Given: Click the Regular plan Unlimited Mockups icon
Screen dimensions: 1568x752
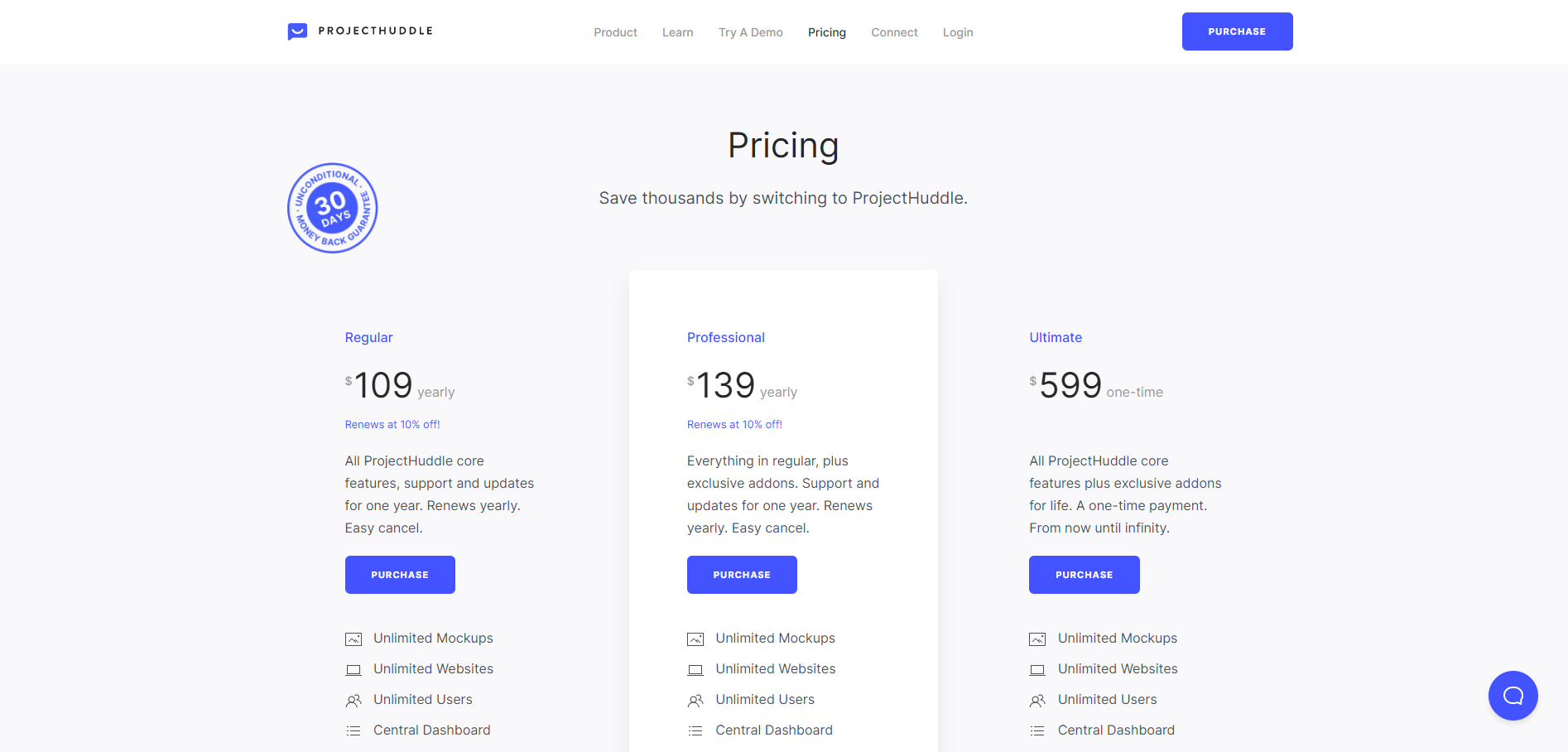Looking at the screenshot, I should 354,639.
